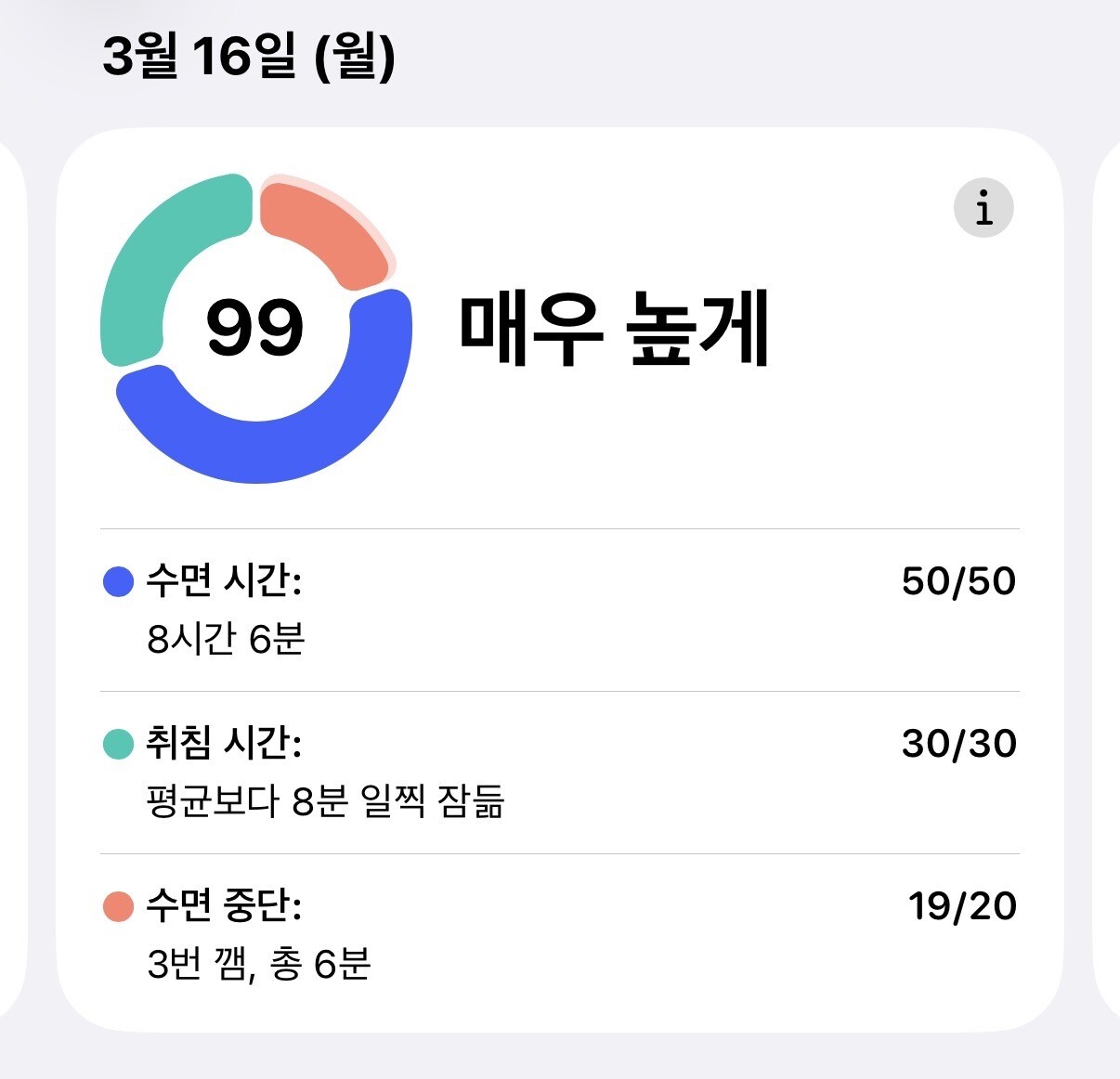The image size is (1120, 1079).
Task: Tap the 19/20 interruptions score
Action: click(x=962, y=906)
